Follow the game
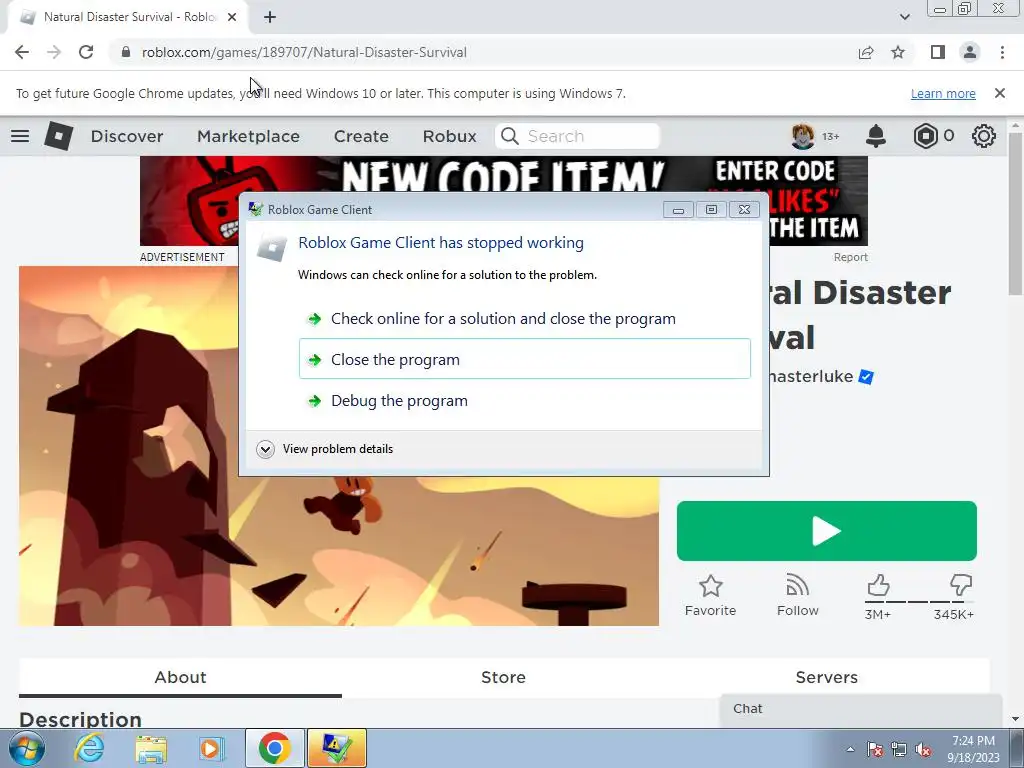This screenshot has width=1024, height=768. (797, 595)
